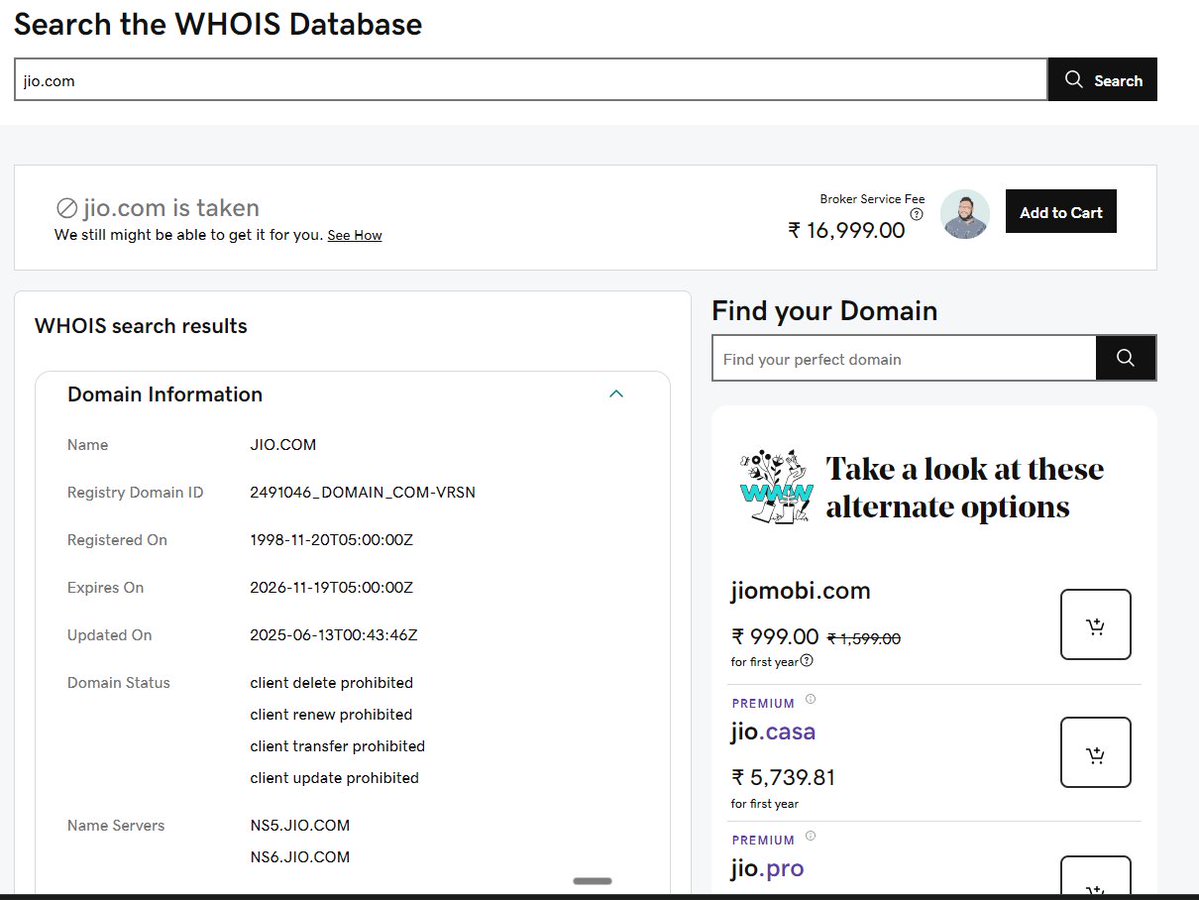This screenshot has height=900, width=1199.
Task: Click the struck-through ₹1,599.00 price
Action: pos(864,638)
